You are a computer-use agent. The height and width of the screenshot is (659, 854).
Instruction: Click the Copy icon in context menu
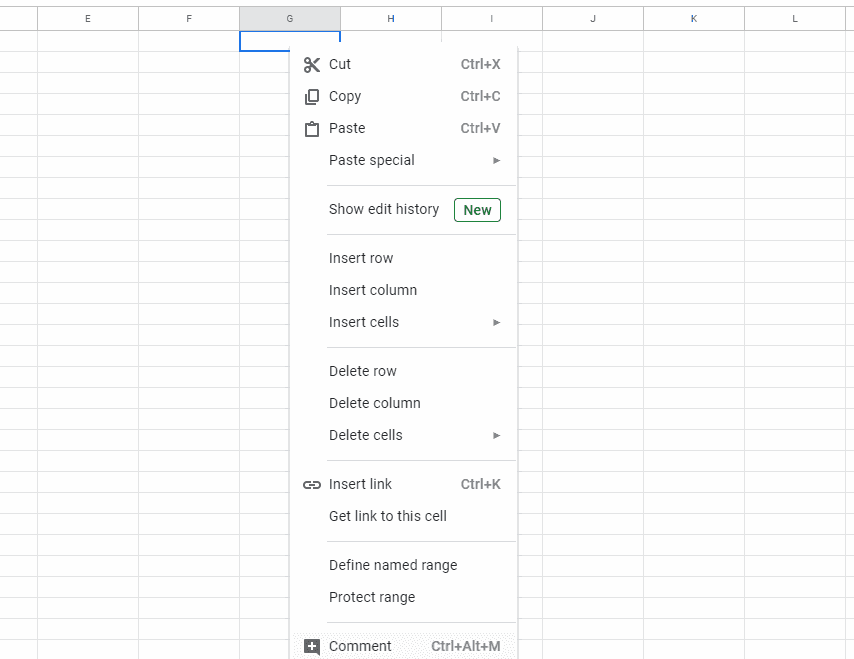tap(312, 97)
